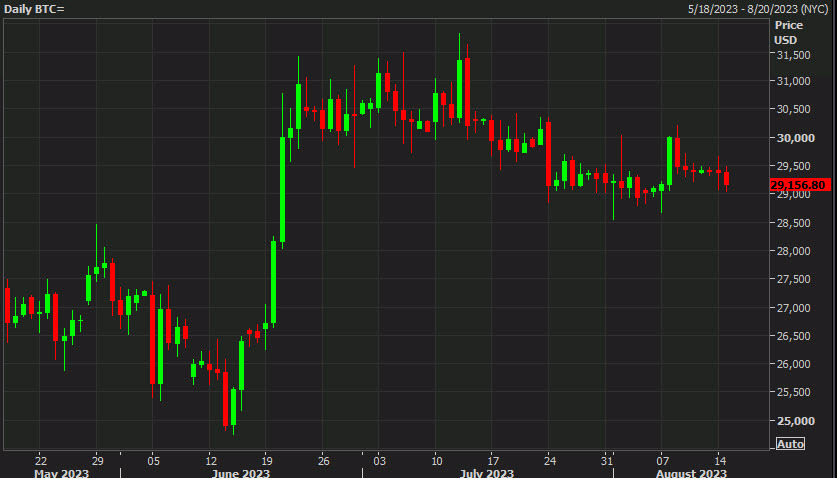Click the 26,500 price axis label

pyautogui.click(x=793, y=336)
